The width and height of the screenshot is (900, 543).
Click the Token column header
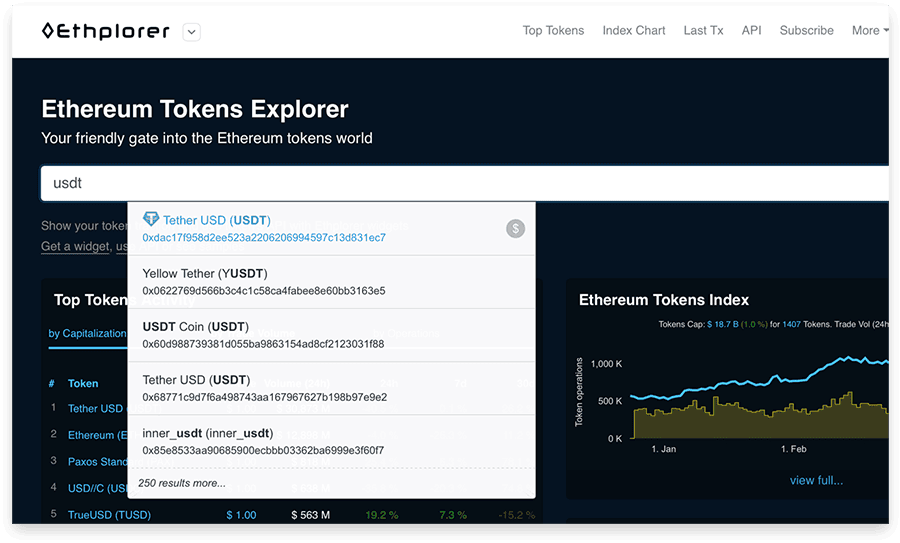click(83, 383)
